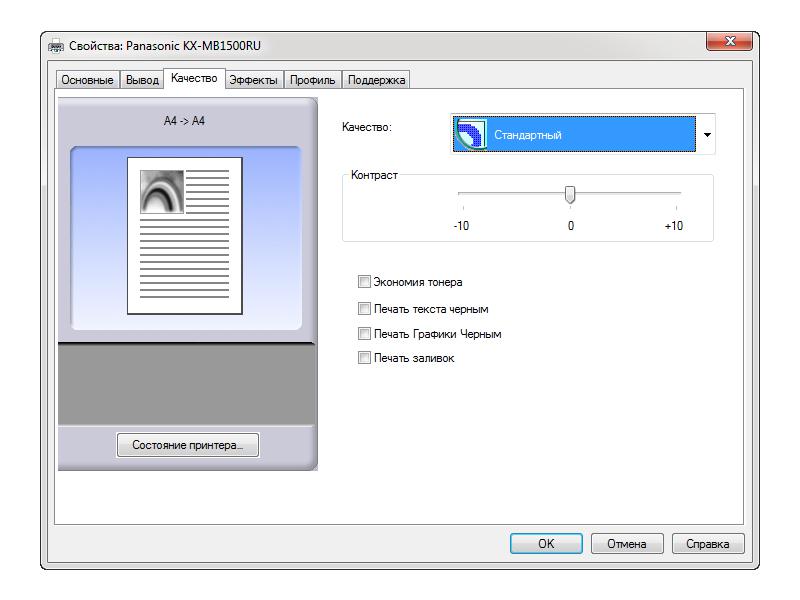The image size is (800, 600).
Task: Toggle Печать Графики Черным checkbox
Action: (364, 334)
